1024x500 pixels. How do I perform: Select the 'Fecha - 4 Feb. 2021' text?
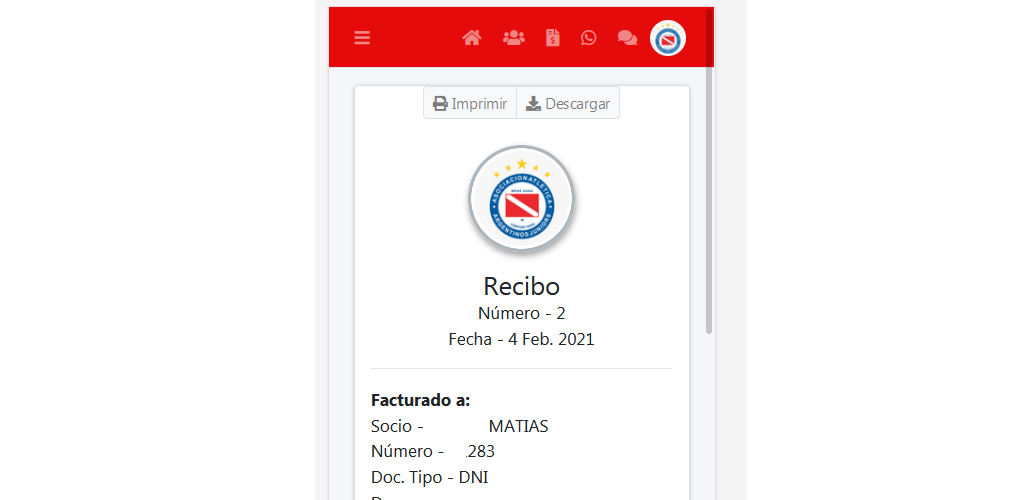click(x=522, y=339)
